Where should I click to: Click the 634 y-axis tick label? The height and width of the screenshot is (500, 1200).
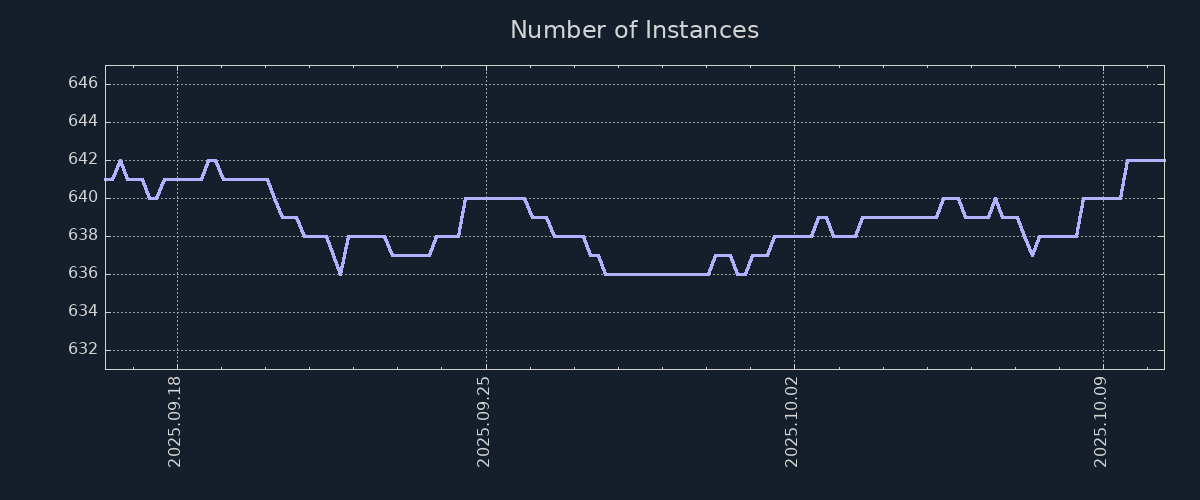coord(83,311)
